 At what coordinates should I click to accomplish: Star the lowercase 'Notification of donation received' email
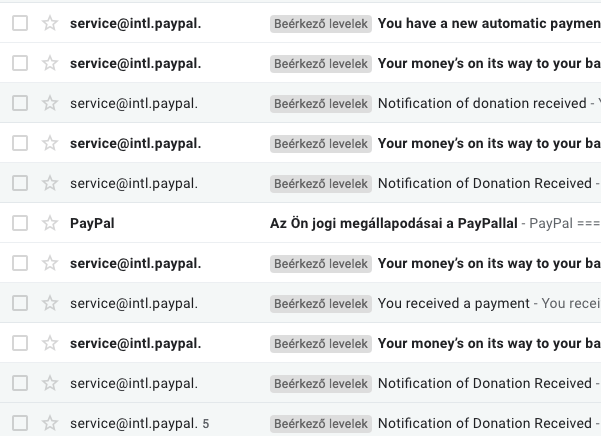pos(50,103)
